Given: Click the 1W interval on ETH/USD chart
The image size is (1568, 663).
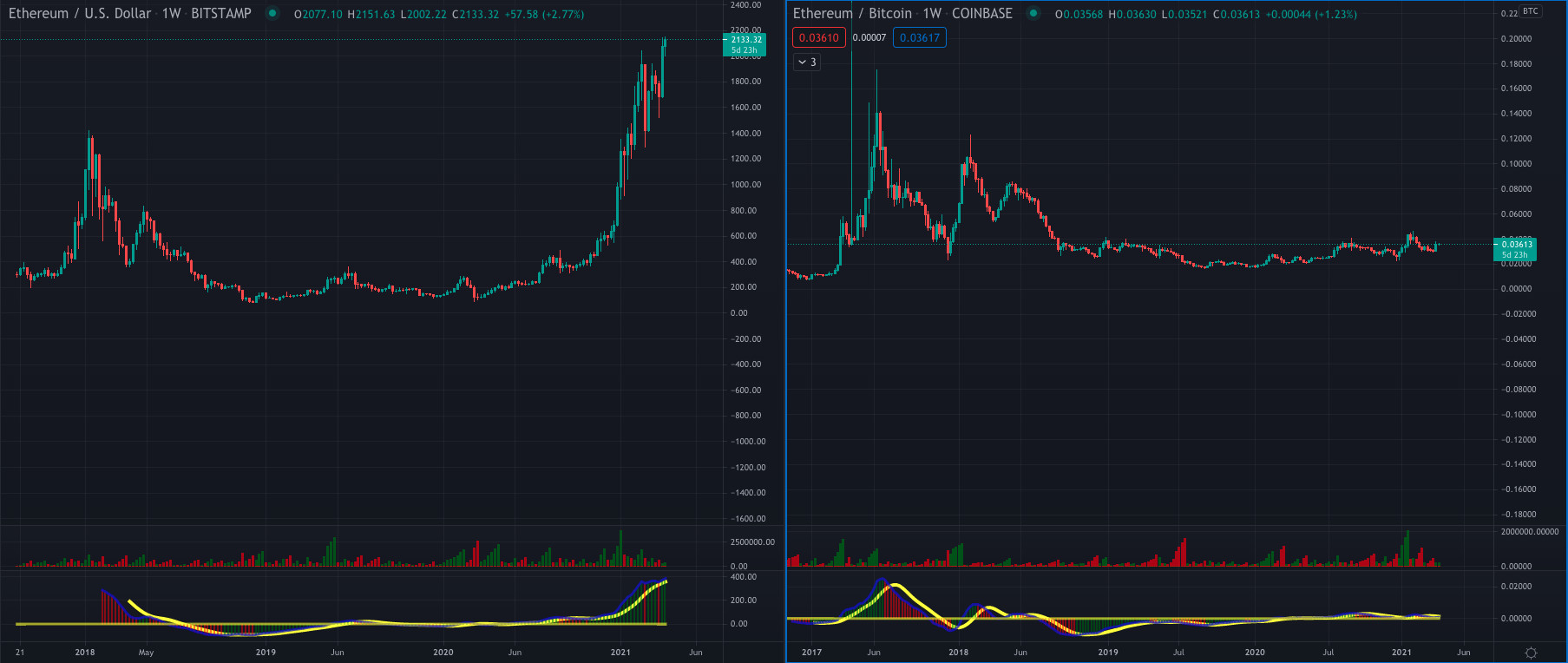Looking at the screenshot, I should 171,14.
